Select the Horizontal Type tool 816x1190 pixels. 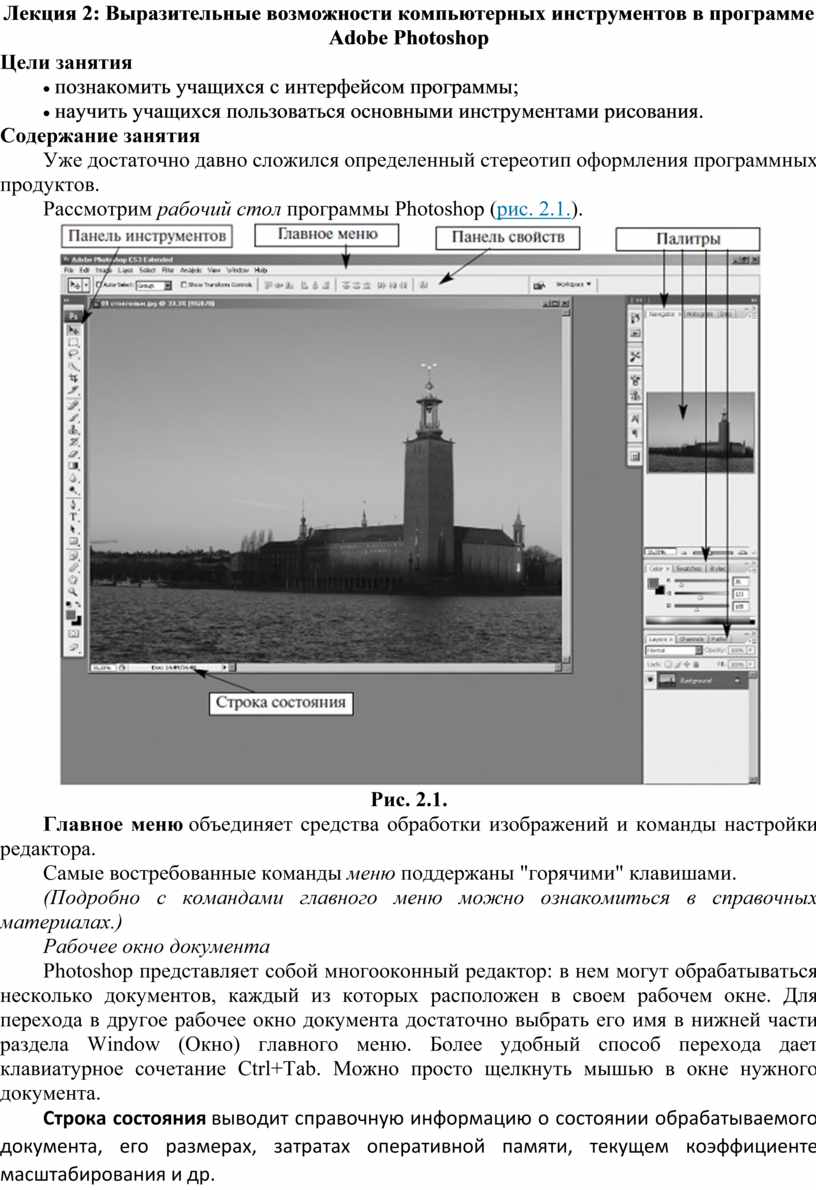pos(74,517)
